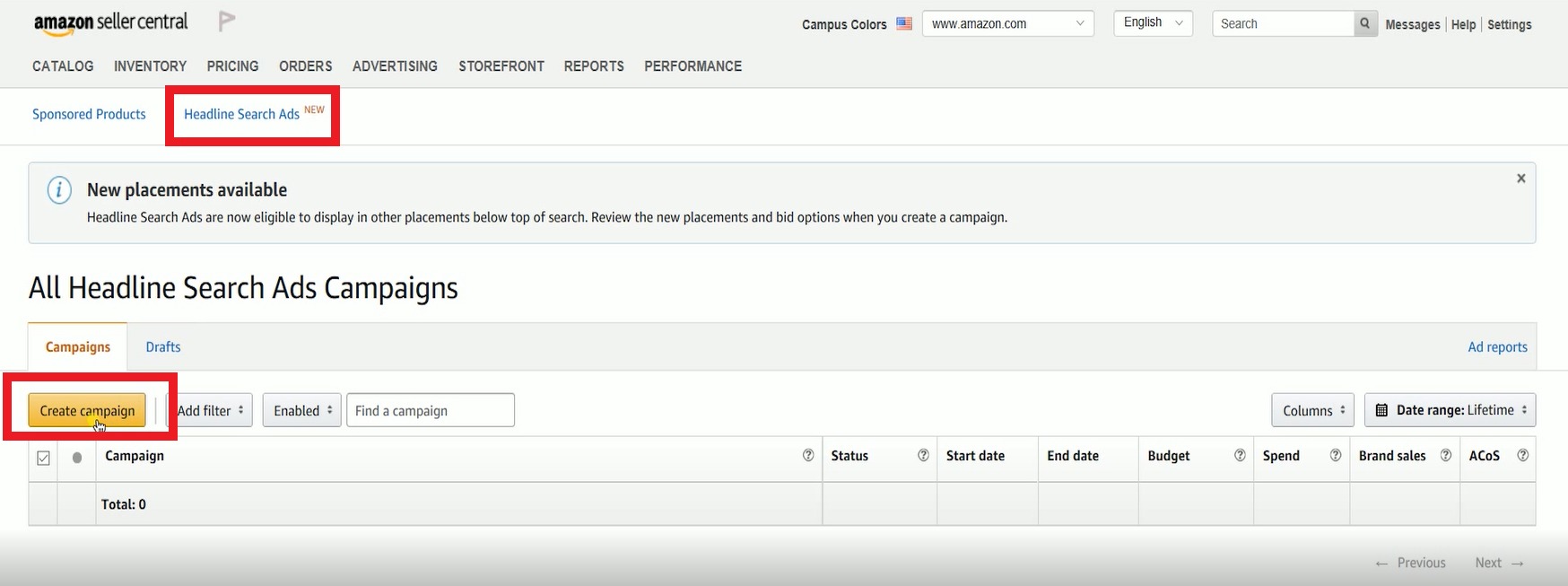The width and height of the screenshot is (1568, 586).
Task: Open the REPORTS menu
Action: [x=594, y=66]
